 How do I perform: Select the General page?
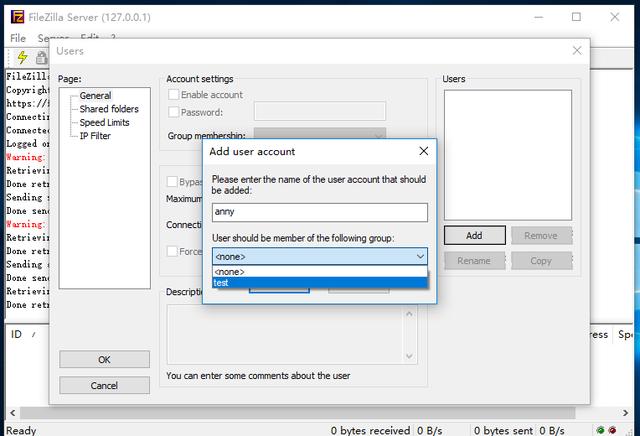[x=95, y=96]
